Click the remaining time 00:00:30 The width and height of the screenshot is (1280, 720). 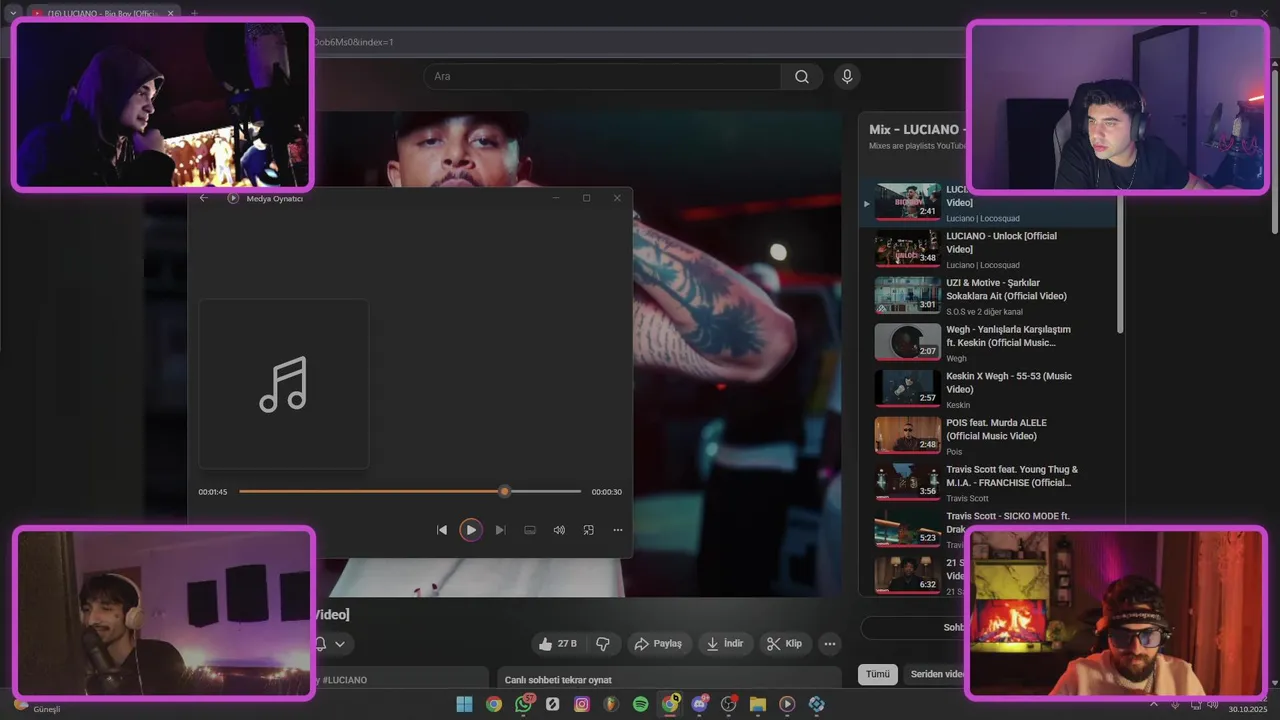pos(606,492)
